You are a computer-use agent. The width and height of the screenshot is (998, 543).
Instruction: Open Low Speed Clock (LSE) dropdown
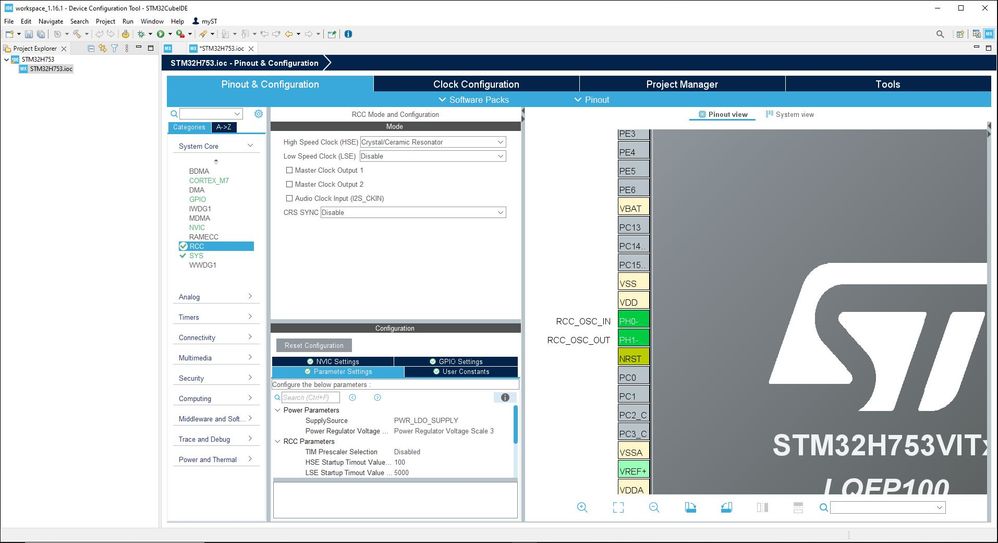(x=433, y=156)
